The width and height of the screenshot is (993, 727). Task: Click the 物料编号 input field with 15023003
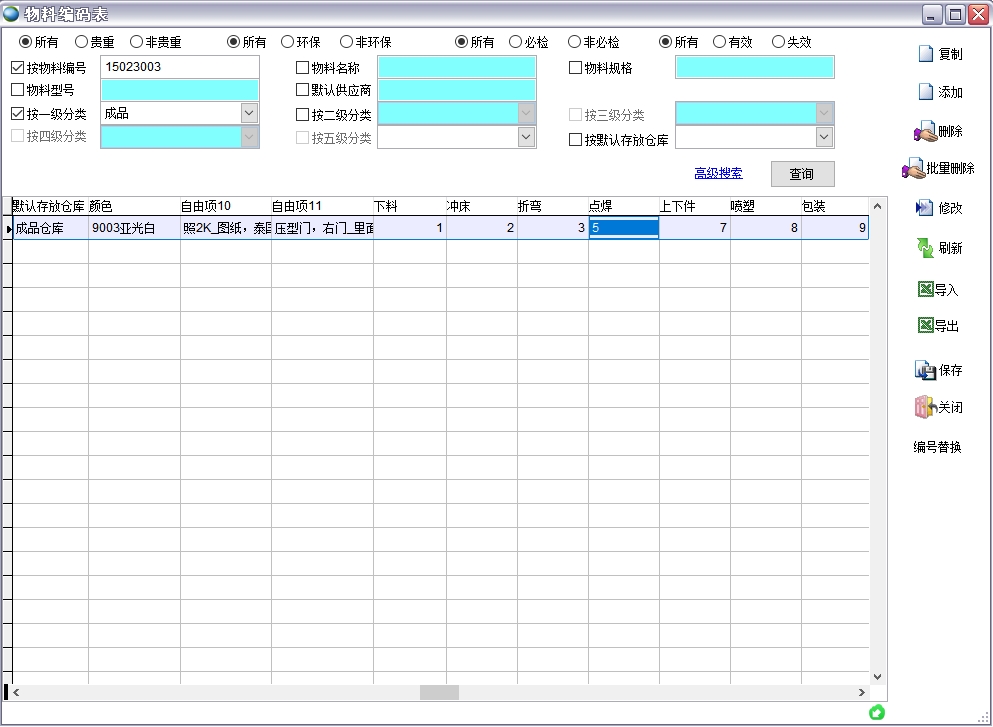179,67
